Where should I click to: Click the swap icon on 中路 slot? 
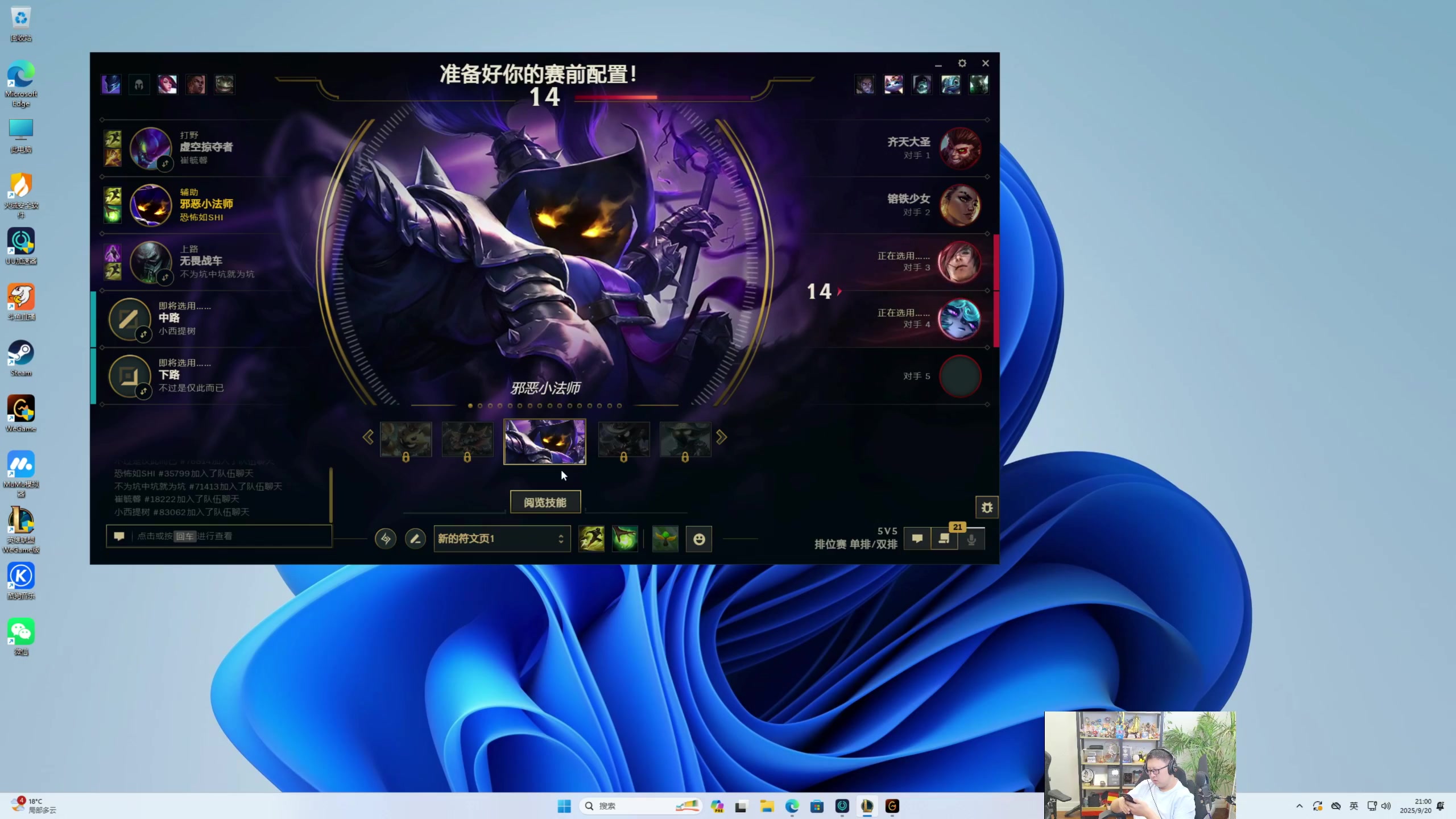coord(143,334)
